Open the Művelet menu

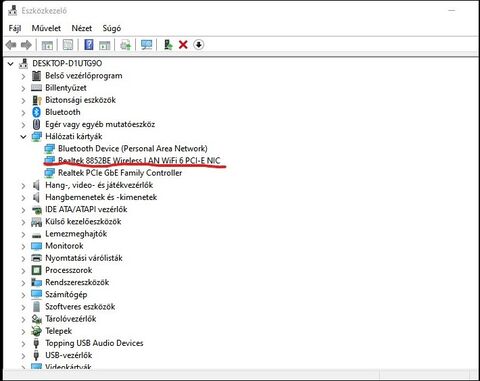point(46,28)
